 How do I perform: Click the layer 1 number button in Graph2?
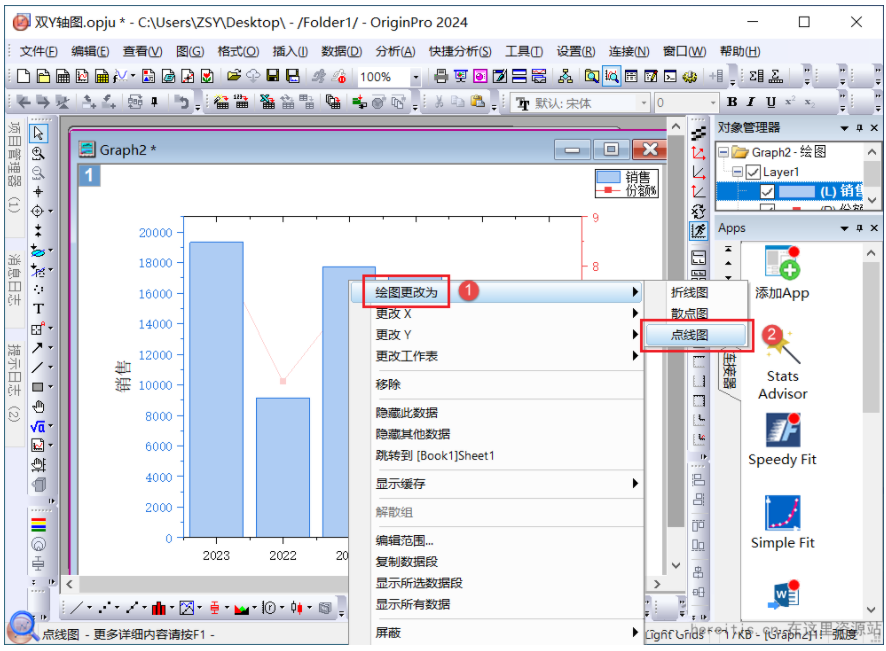(x=89, y=176)
